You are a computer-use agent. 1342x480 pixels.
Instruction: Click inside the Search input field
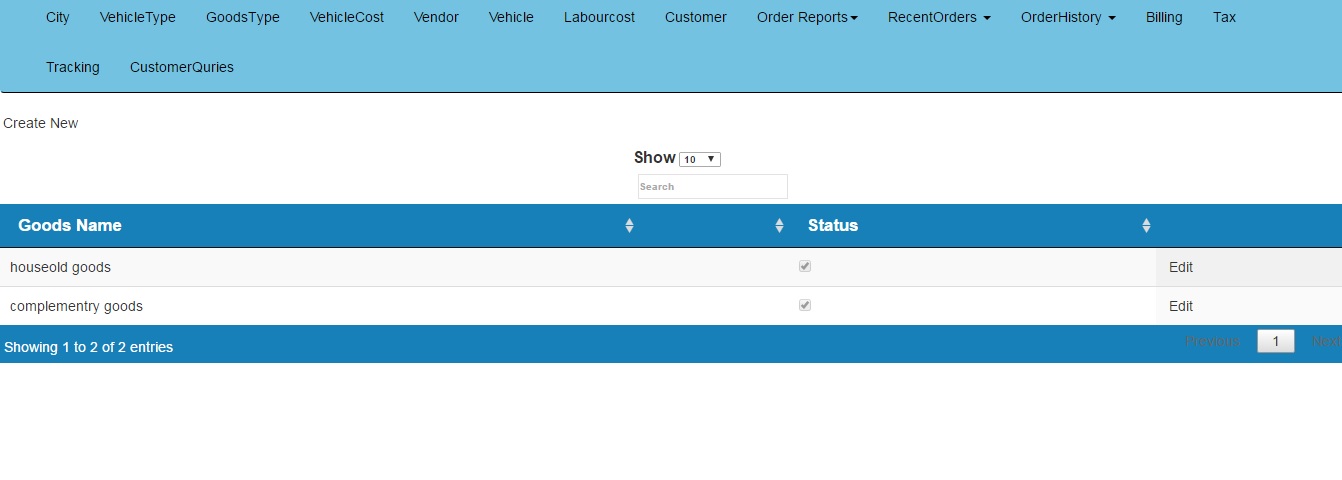[712, 187]
